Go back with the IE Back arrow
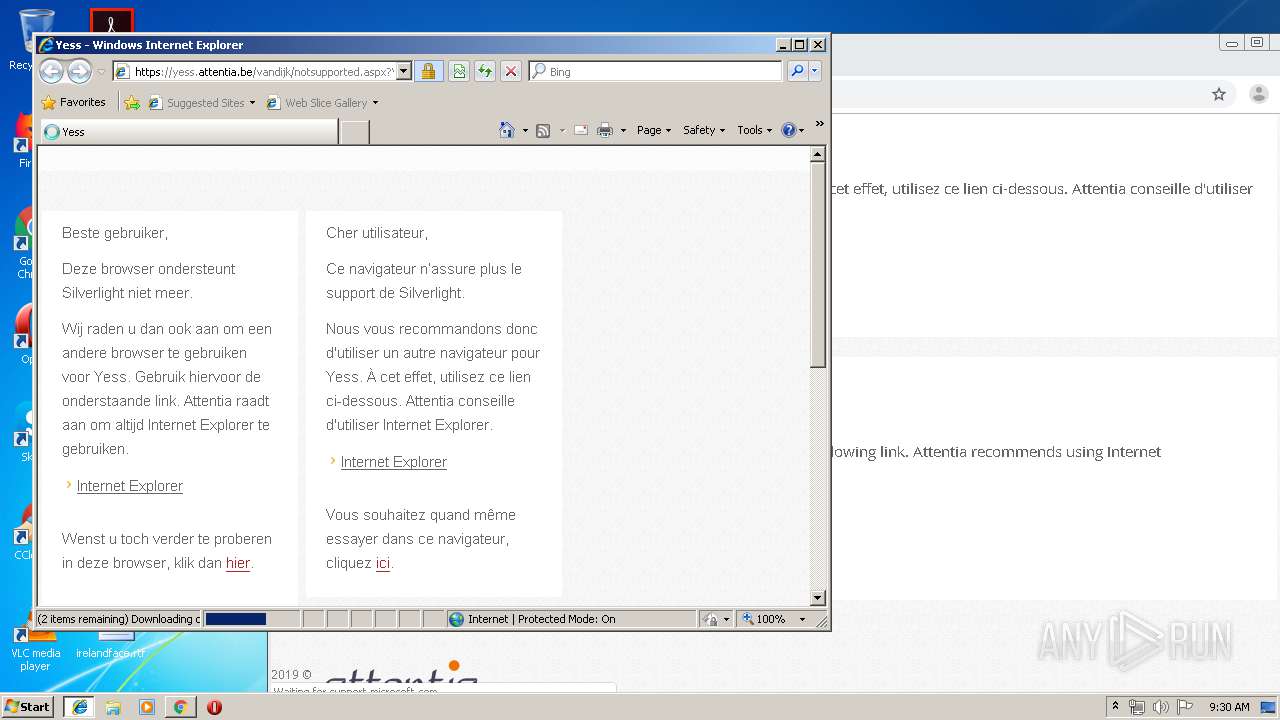This screenshot has height=720, width=1280. 51,71
